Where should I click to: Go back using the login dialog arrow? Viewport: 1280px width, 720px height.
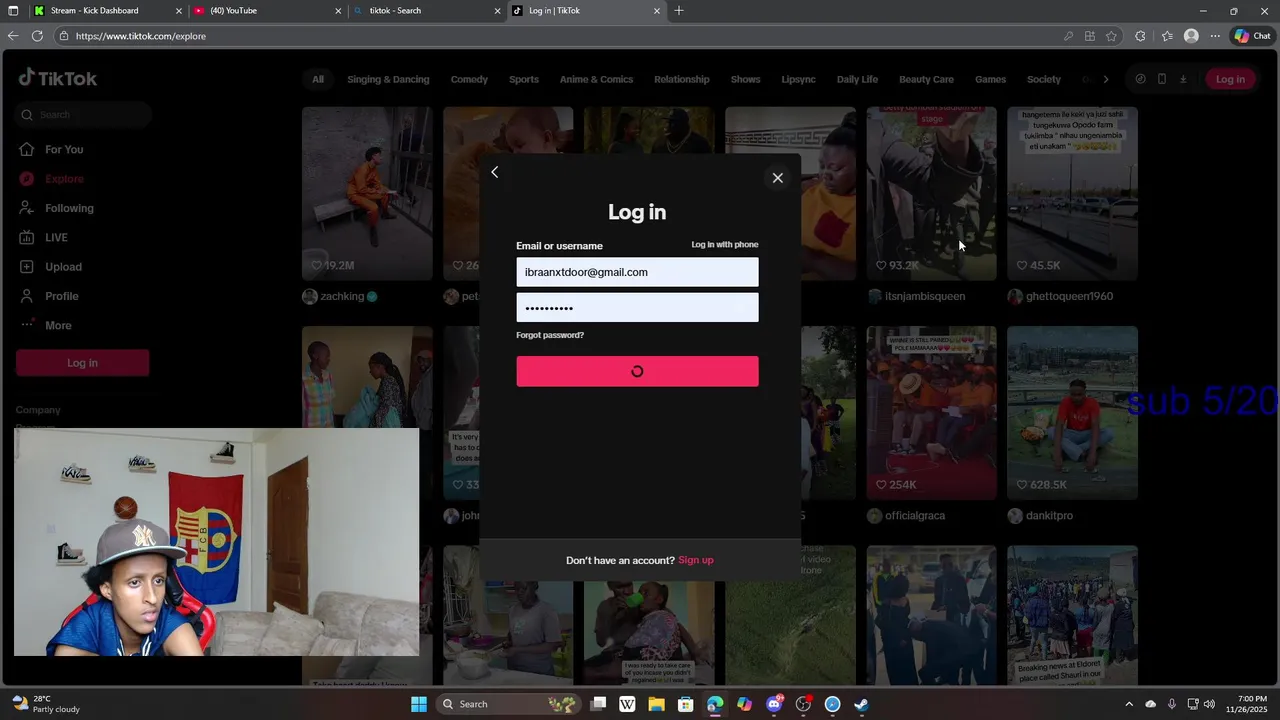494,172
